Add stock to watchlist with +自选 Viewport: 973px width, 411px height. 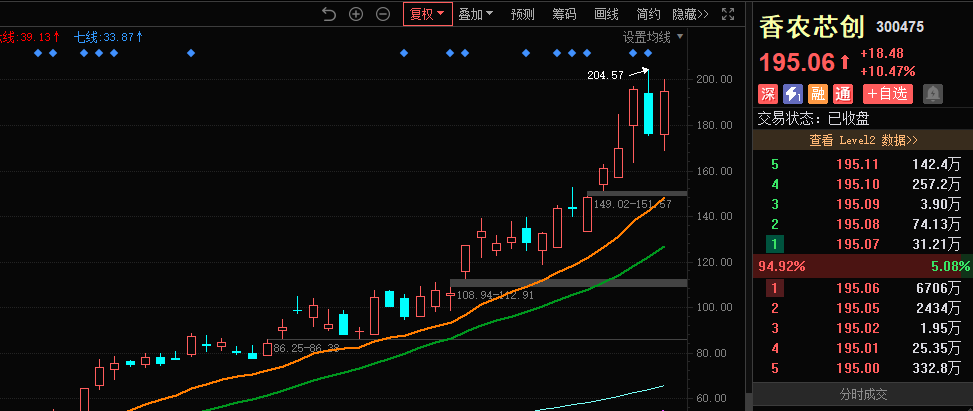pos(888,93)
